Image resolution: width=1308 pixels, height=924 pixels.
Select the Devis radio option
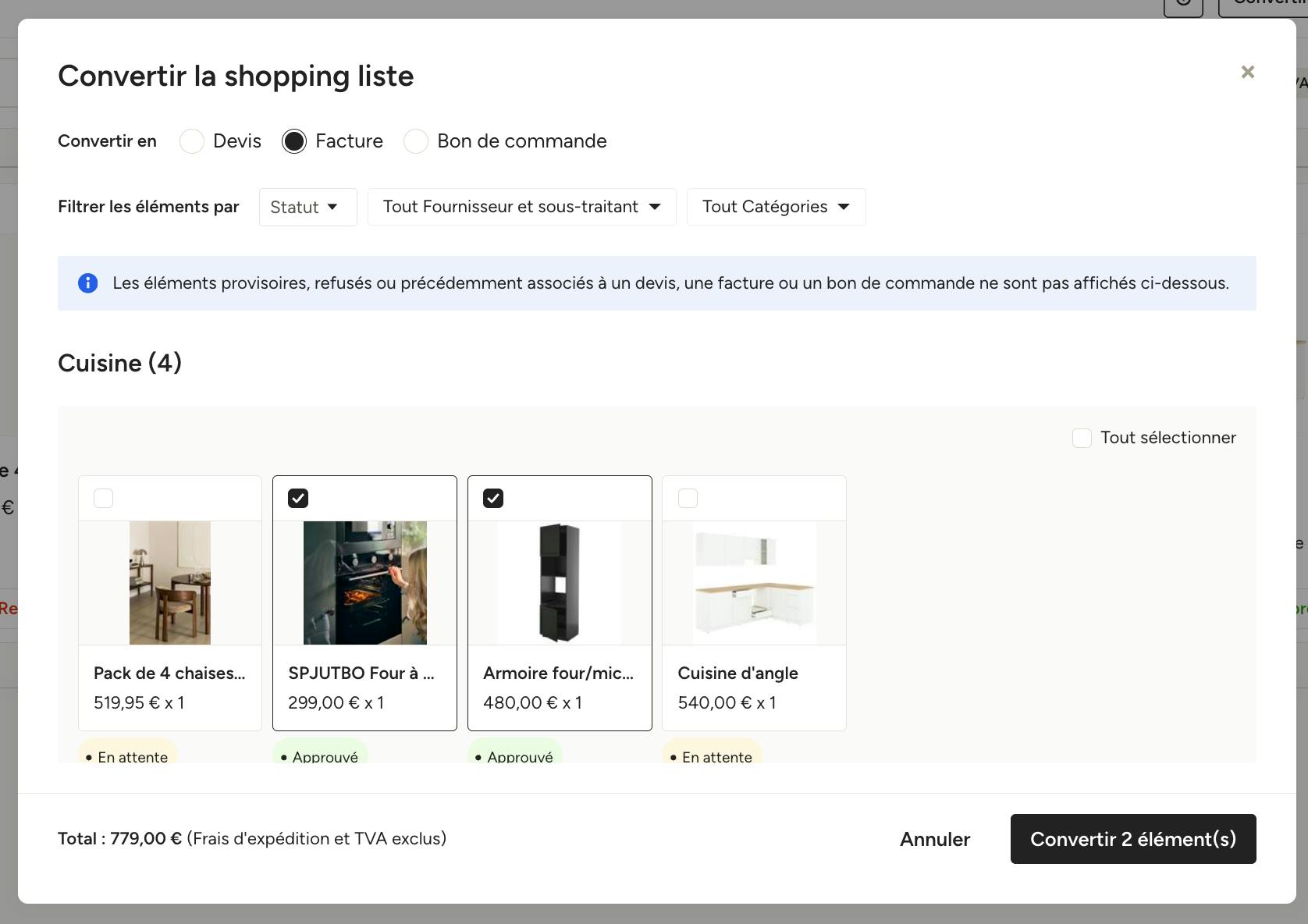192,141
